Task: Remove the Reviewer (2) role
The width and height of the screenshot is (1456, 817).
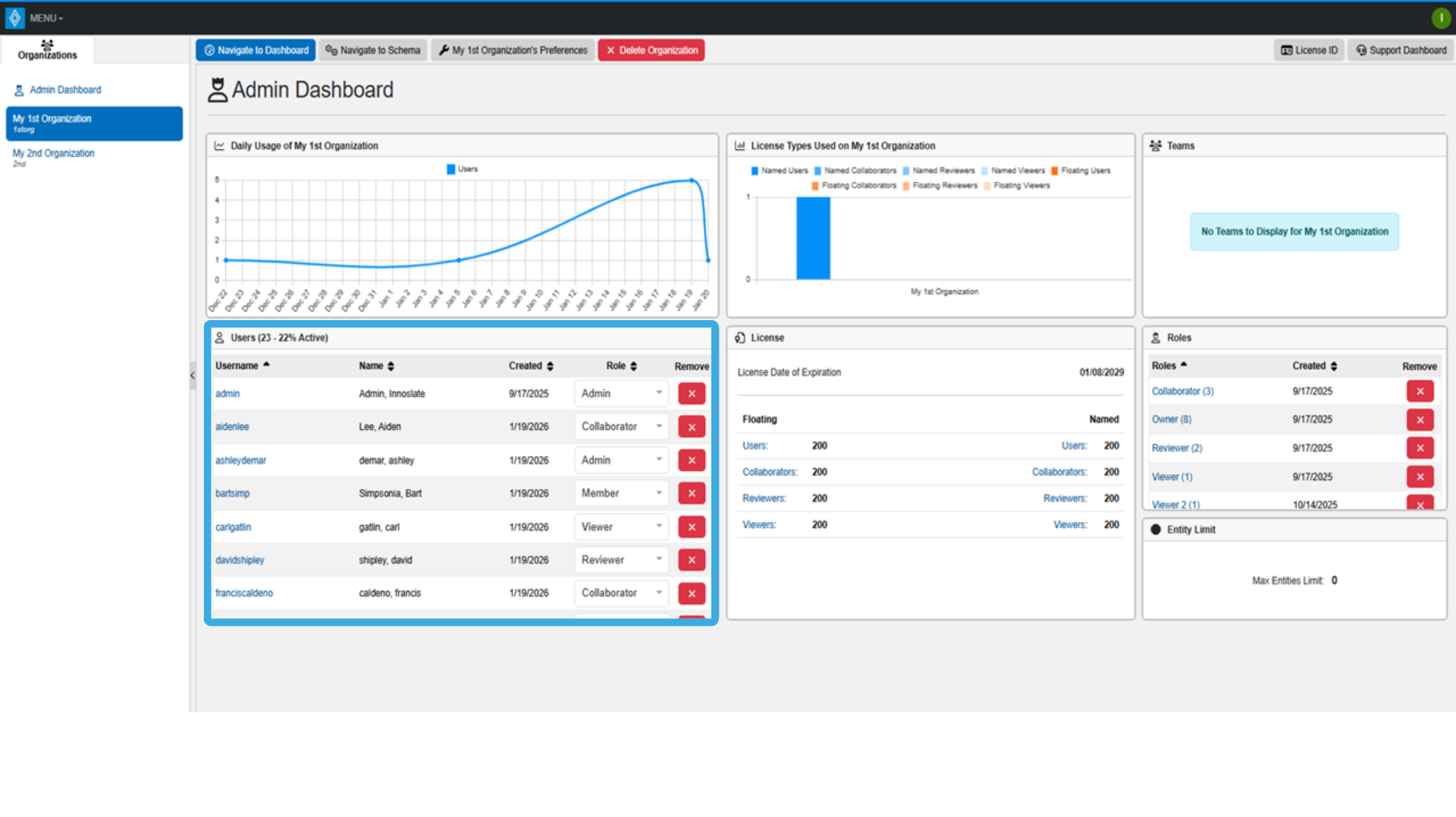Action: pos(1420,448)
